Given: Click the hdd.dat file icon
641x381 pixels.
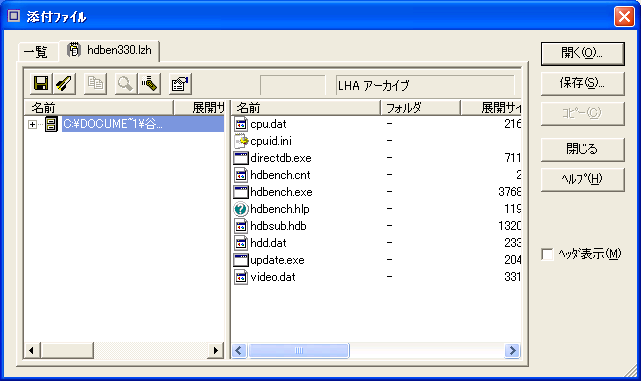Looking at the screenshot, I should tap(241, 243).
